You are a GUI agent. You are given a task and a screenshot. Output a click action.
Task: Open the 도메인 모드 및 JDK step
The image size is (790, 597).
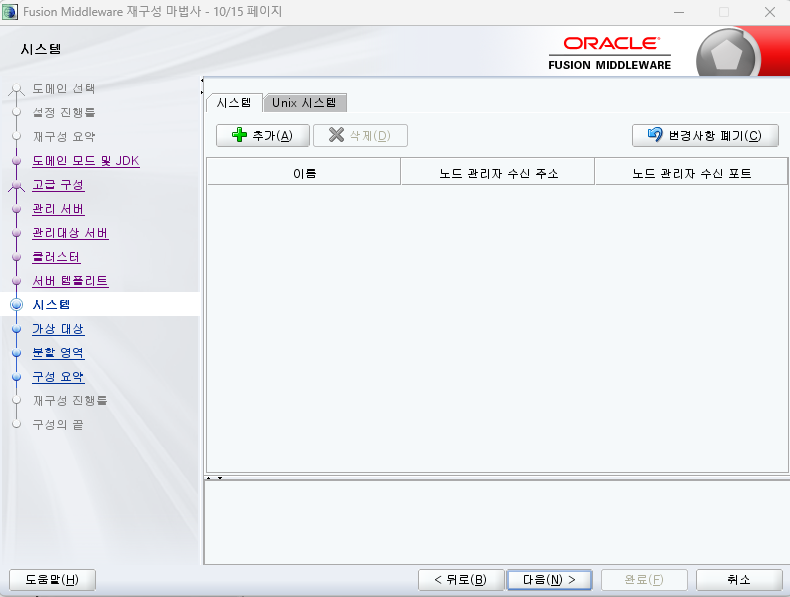pos(86,161)
